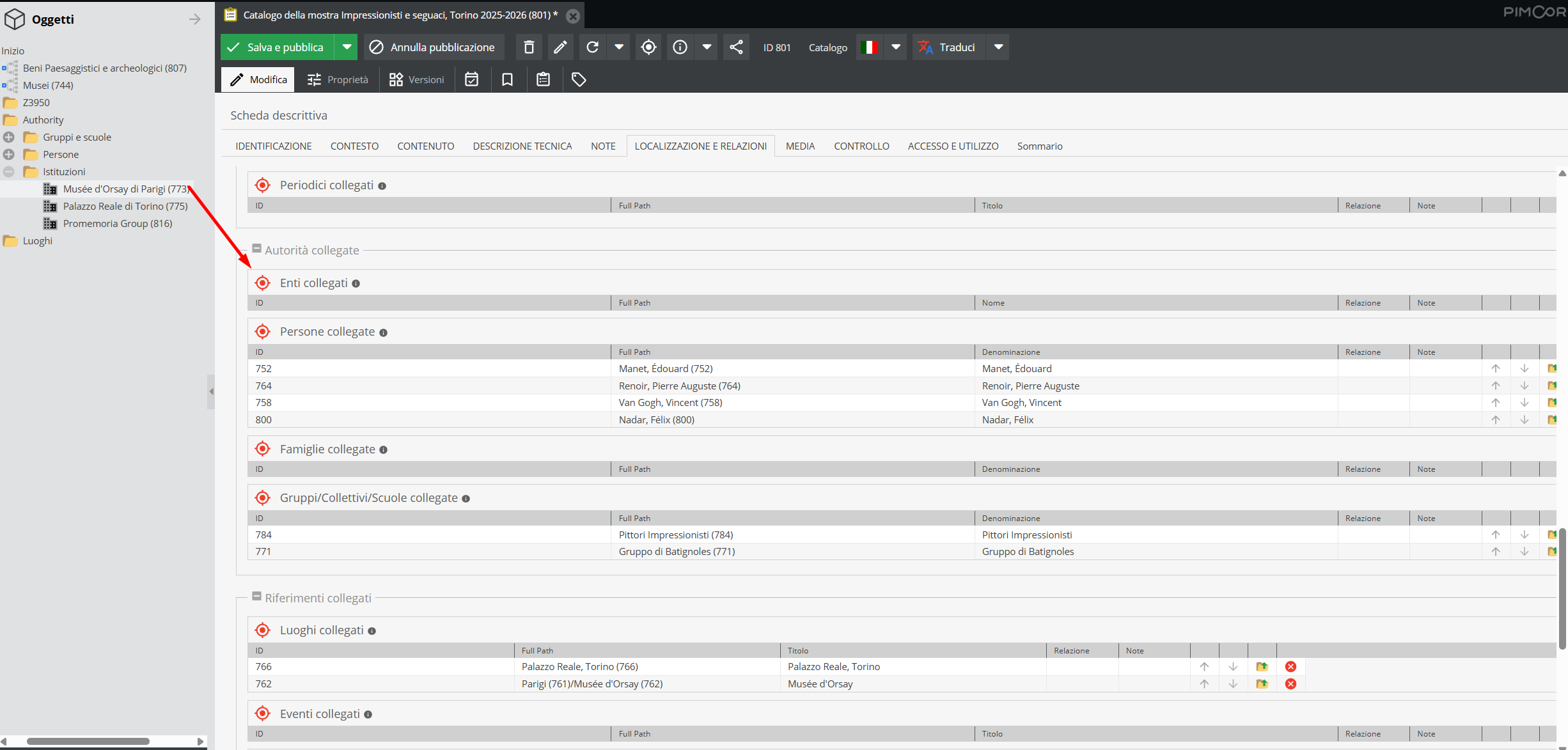Open the Palazzo Reale, Torino linked object
1568x750 pixels.
click(x=1262, y=667)
